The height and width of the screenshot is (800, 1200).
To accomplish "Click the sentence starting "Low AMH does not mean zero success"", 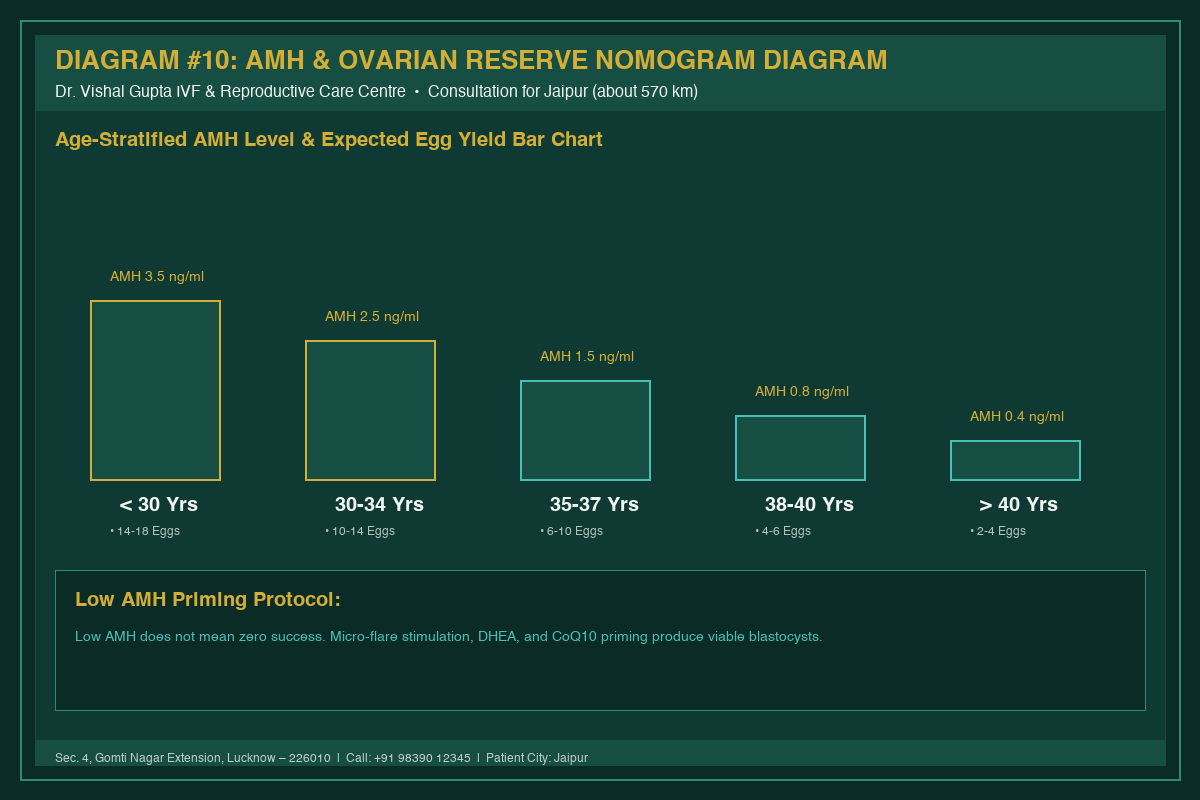I will pyautogui.click(x=449, y=637).
